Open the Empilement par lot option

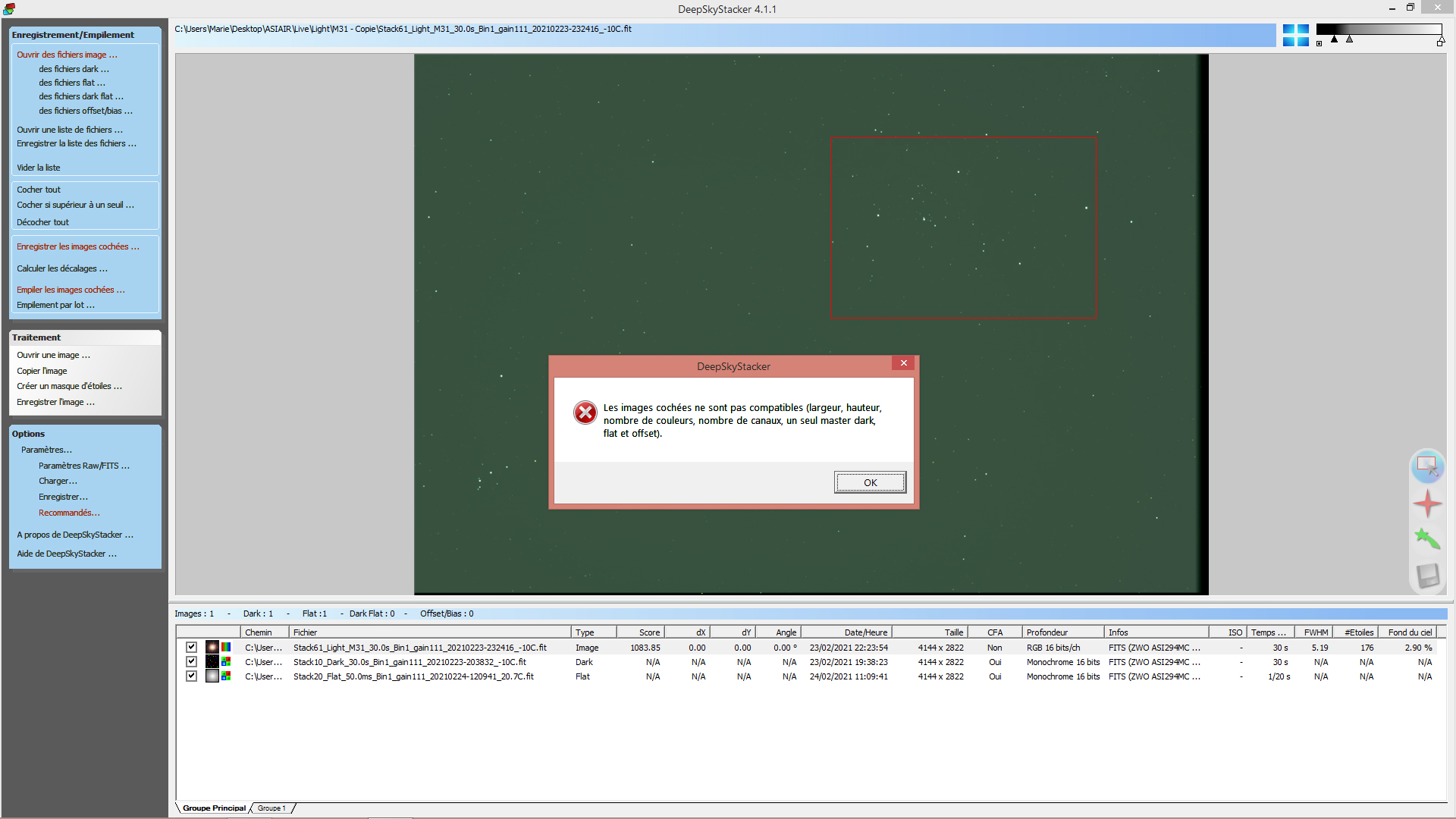coord(55,305)
